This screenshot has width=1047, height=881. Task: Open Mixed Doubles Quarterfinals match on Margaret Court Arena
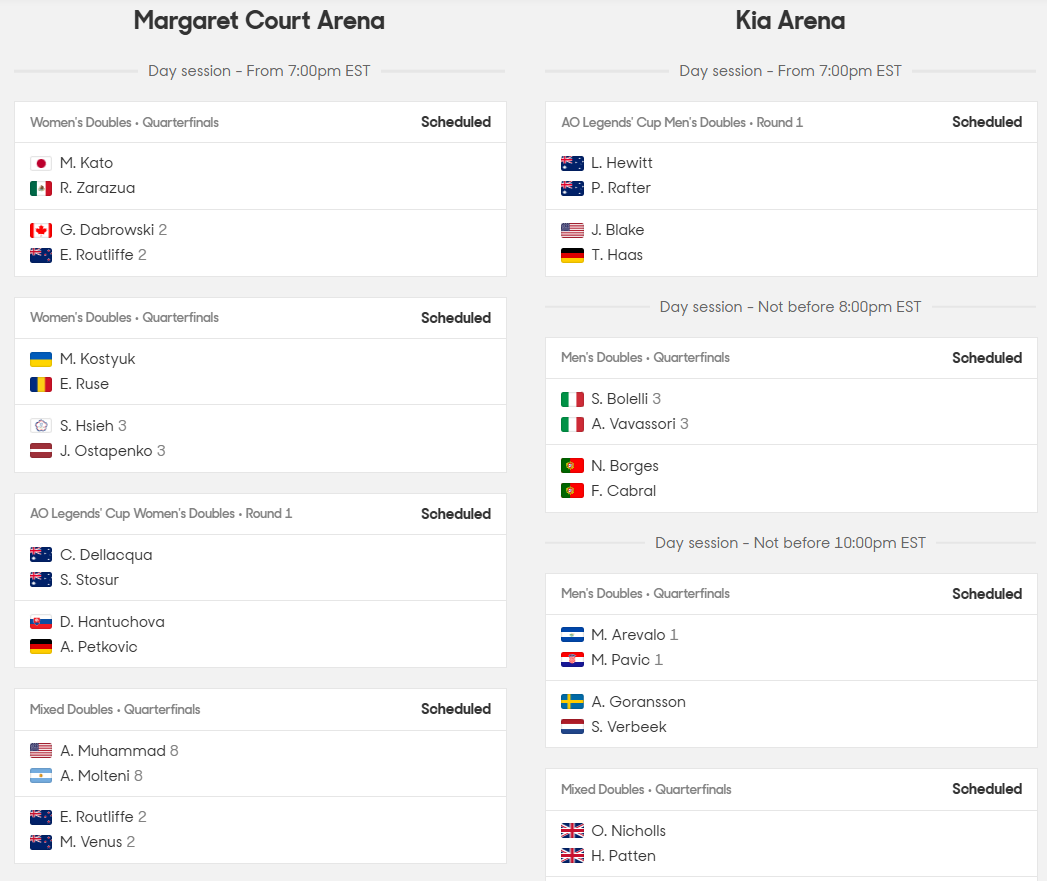(260, 776)
